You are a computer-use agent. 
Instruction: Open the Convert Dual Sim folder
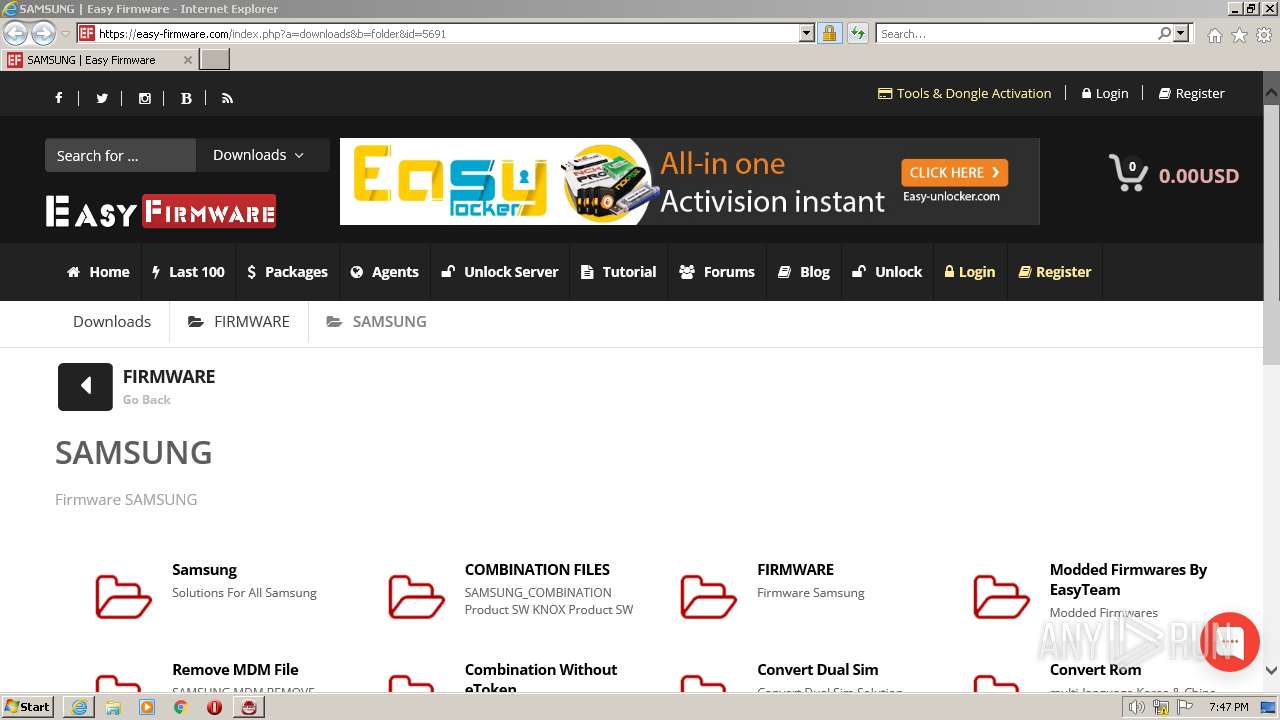click(818, 670)
